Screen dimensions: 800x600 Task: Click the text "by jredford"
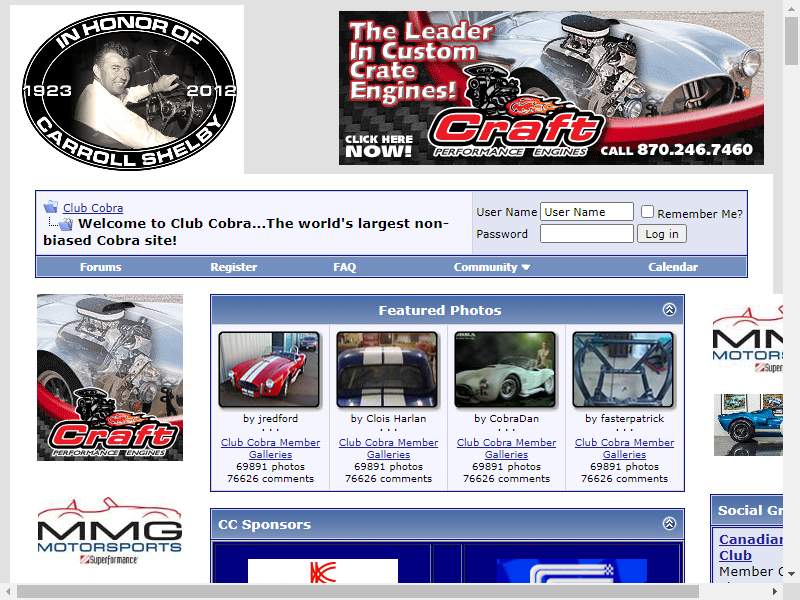tap(270, 418)
